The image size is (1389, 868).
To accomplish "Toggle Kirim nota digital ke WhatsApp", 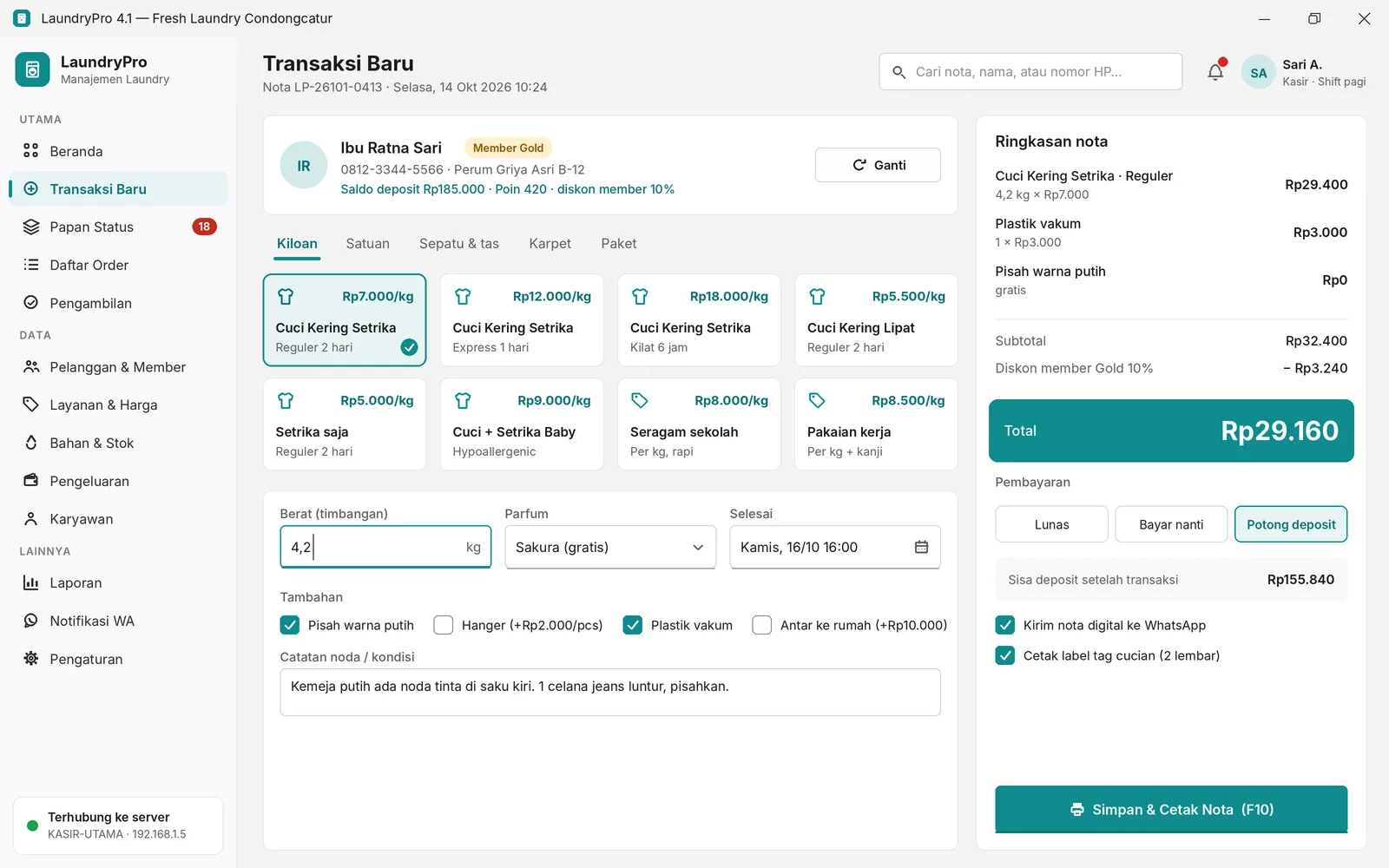I will 1005,625.
